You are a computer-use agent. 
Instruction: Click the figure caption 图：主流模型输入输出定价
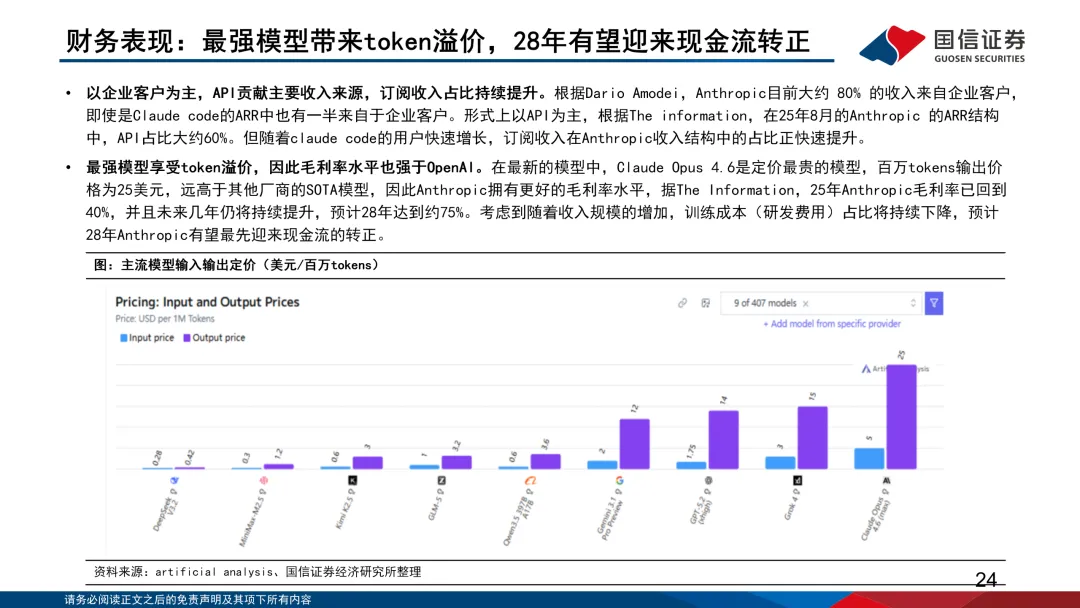[236, 265]
